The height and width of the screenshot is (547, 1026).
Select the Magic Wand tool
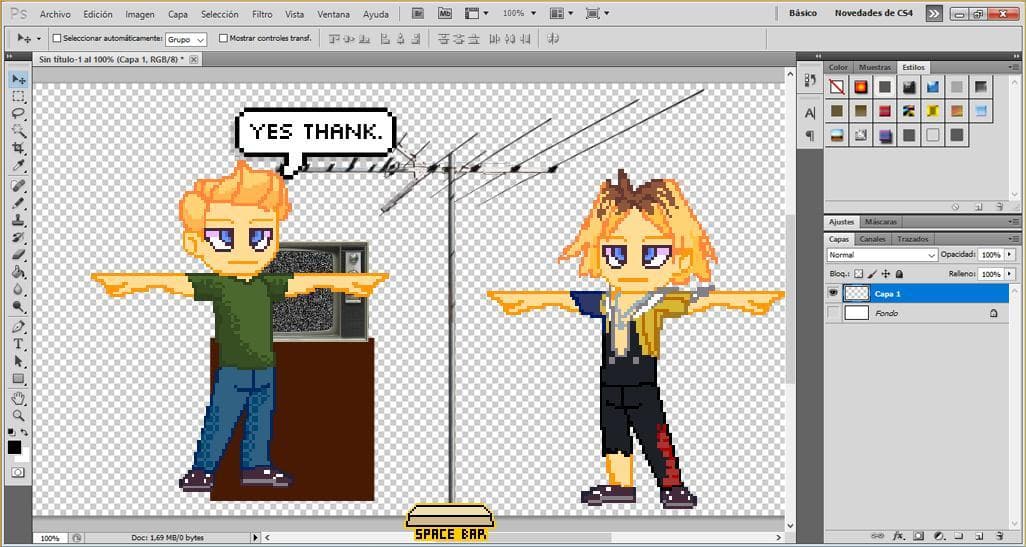[x=18, y=132]
